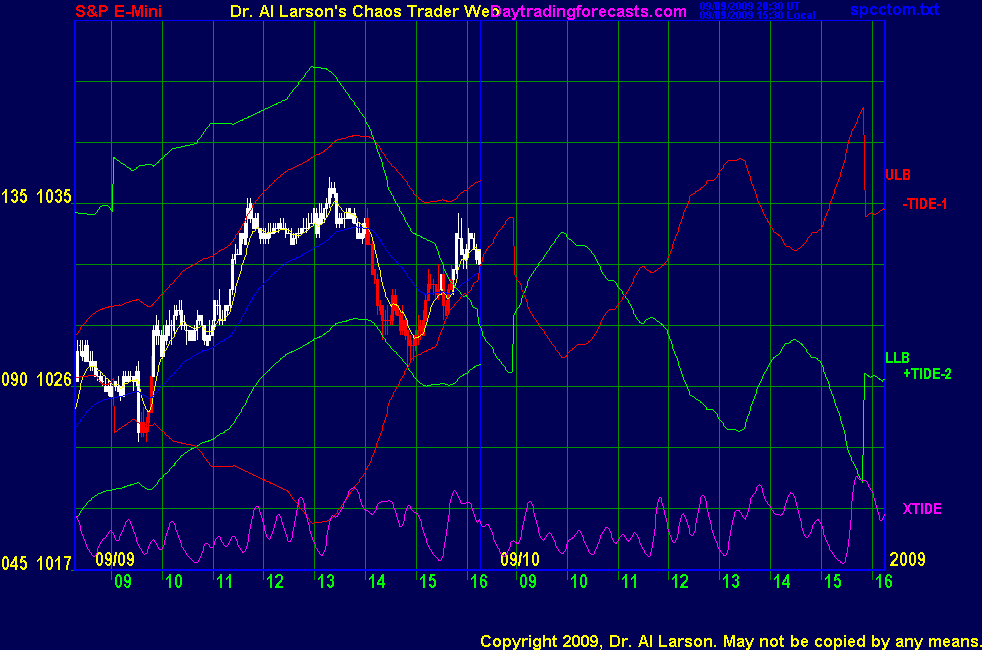
Task: Select the magenta 'XTIDE' label
Action: [922, 509]
